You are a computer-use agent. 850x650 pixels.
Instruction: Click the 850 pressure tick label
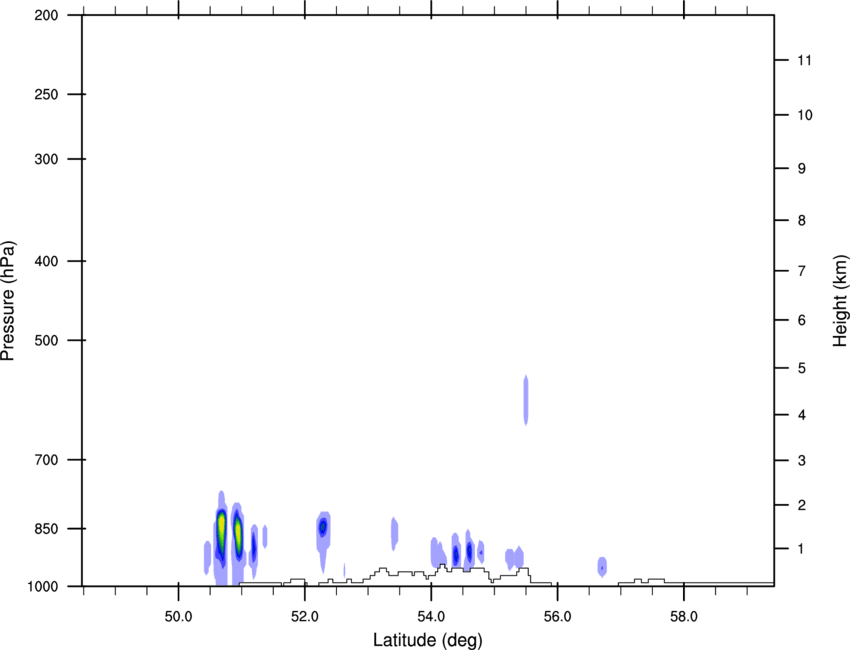46,529
